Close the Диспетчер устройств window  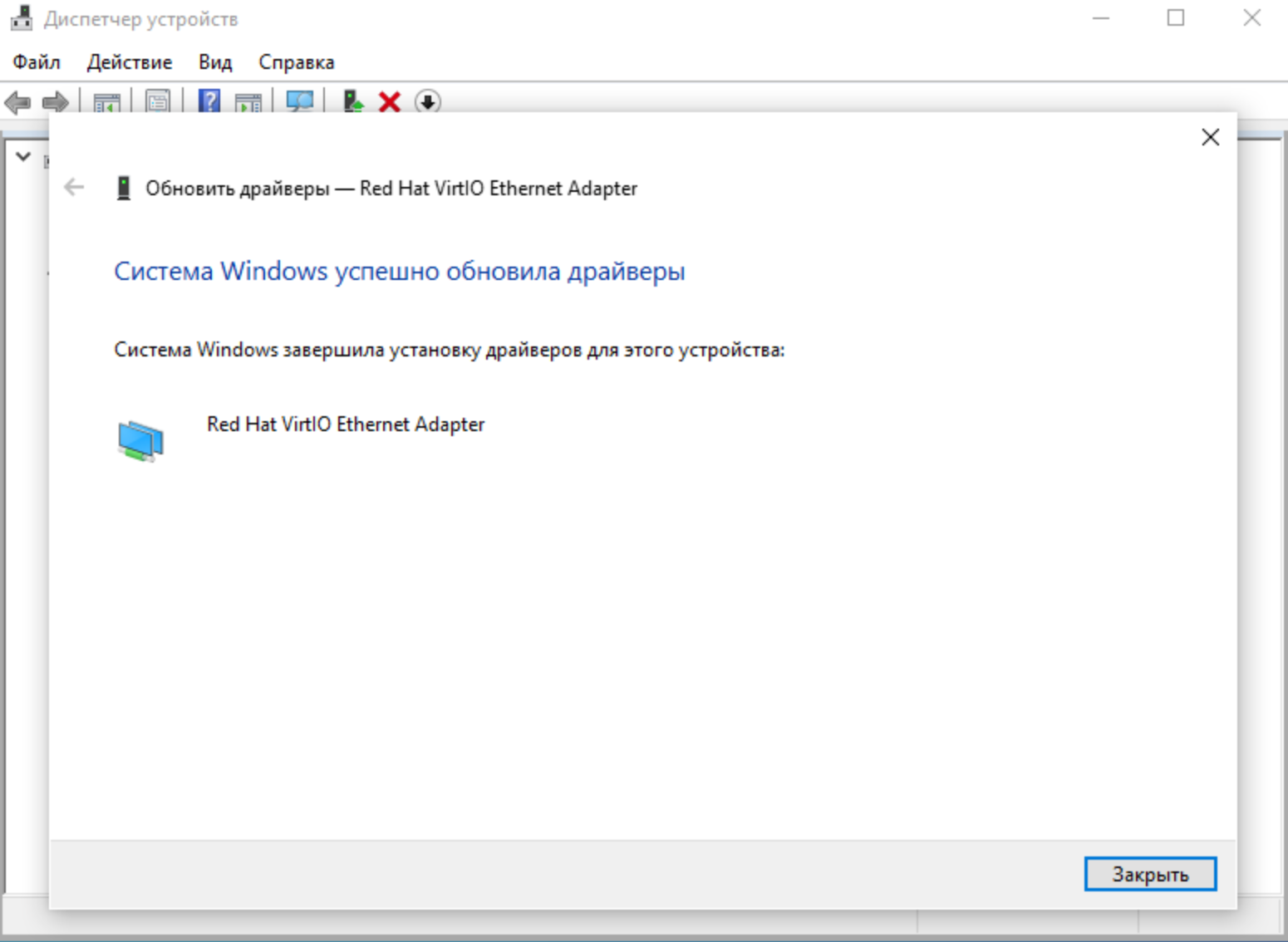pos(1251,18)
